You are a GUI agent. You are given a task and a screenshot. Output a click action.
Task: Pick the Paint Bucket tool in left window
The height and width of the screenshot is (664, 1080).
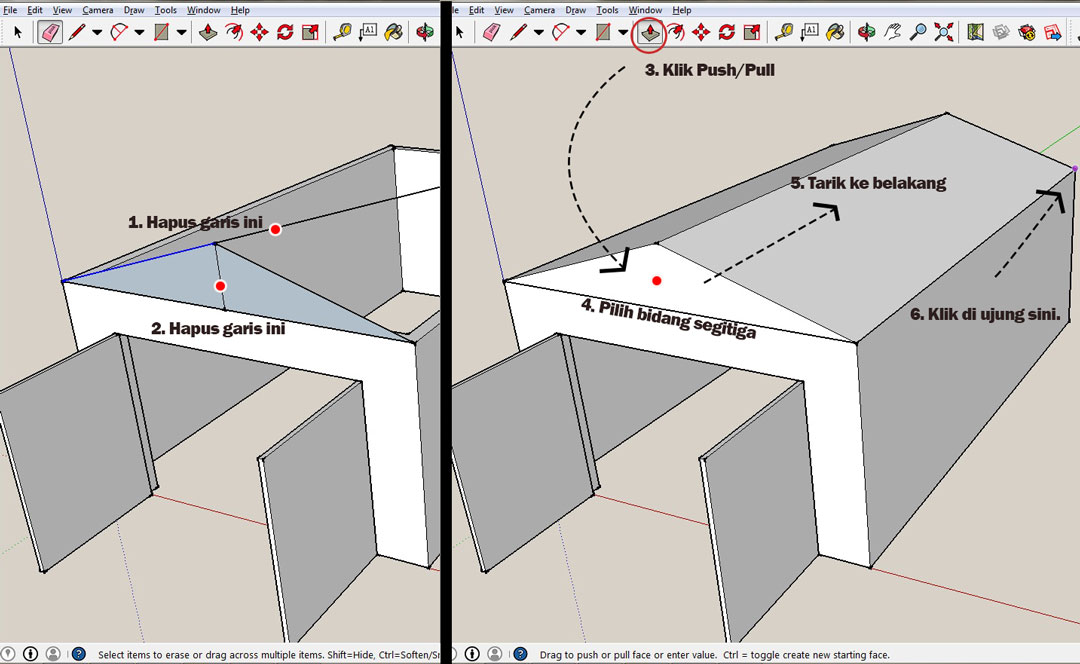tap(394, 32)
